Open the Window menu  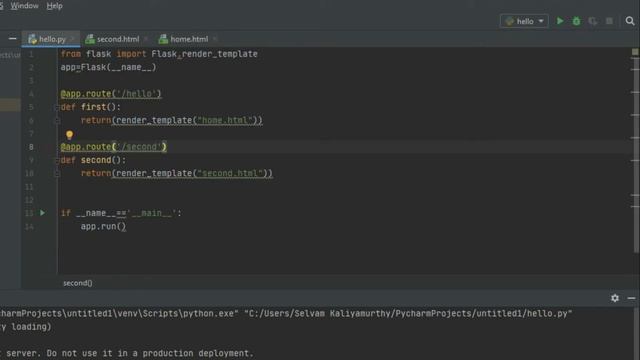pyautogui.click(x=24, y=6)
